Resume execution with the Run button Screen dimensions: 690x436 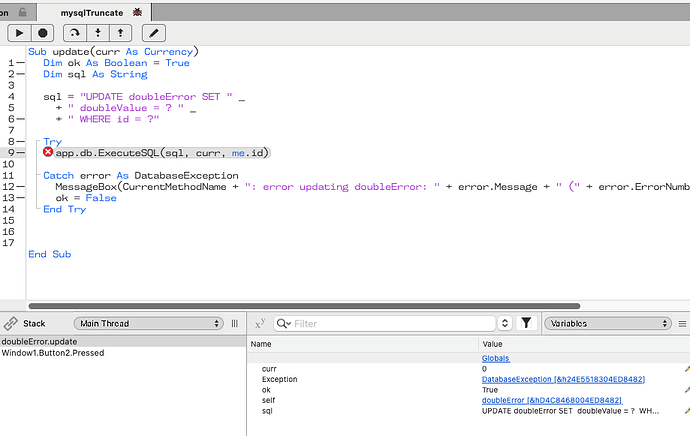pyautogui.click(x=19, y=33)
